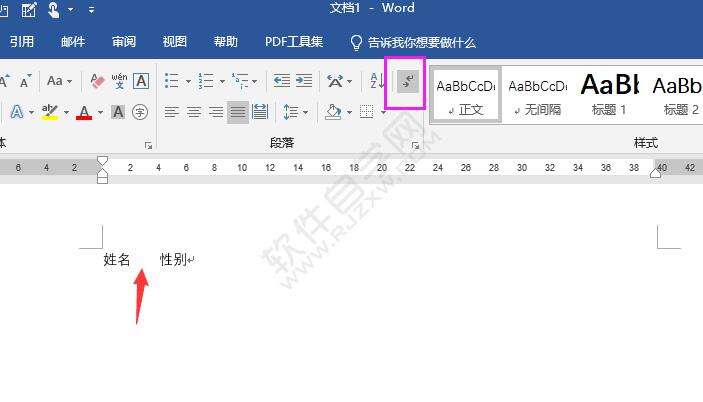Expand the Numbering dropdown arrow
This screenshot has width=703, height=402.
(222, 82)
